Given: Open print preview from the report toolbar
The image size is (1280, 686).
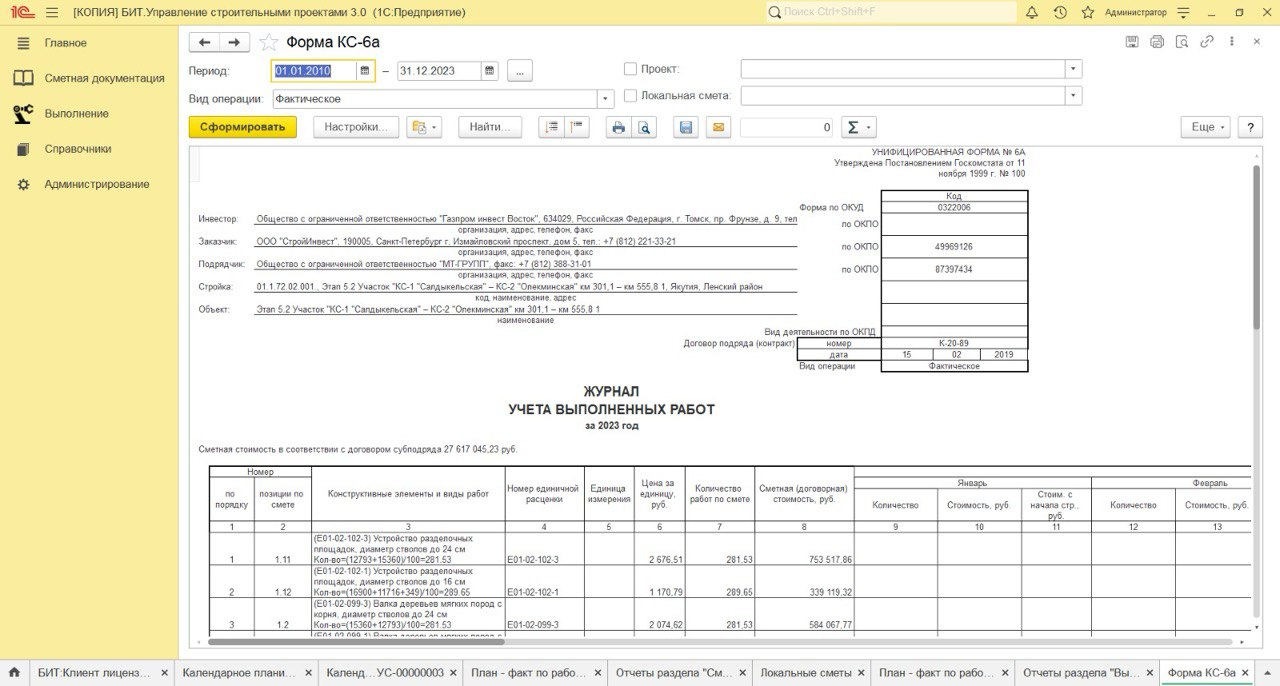Looking at the screenshot, I should tap(644, 127).
